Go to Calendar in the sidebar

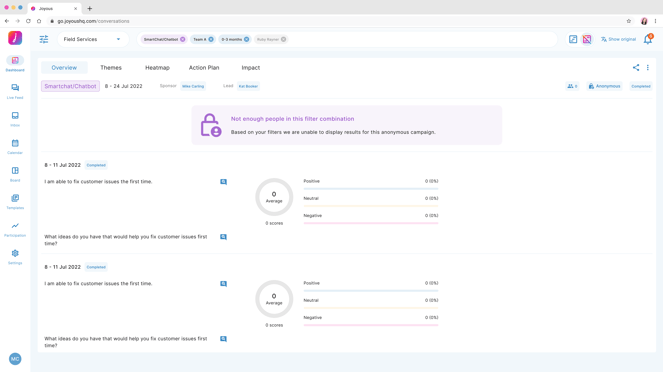(15, 143)
